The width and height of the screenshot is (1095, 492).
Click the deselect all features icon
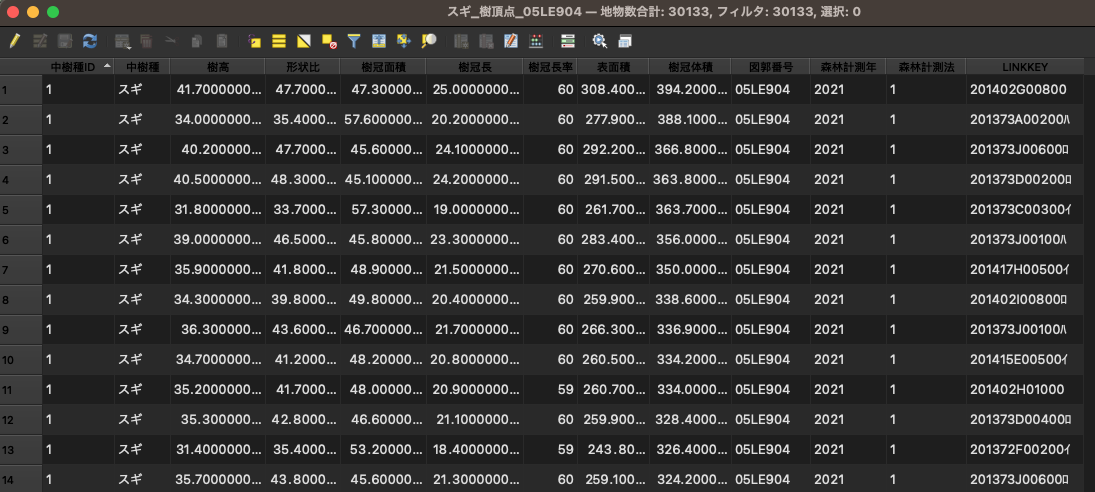pyautogui.click(x=329, y=41)
